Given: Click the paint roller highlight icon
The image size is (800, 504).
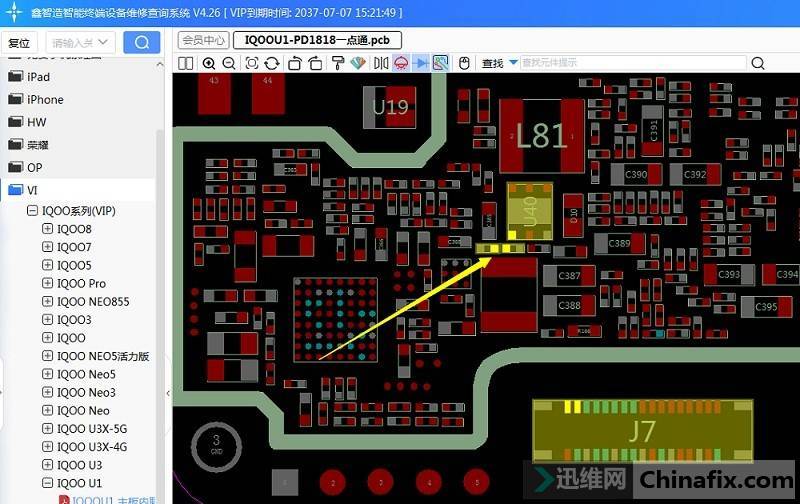Looking at the screenshot, I should [337, 63].
